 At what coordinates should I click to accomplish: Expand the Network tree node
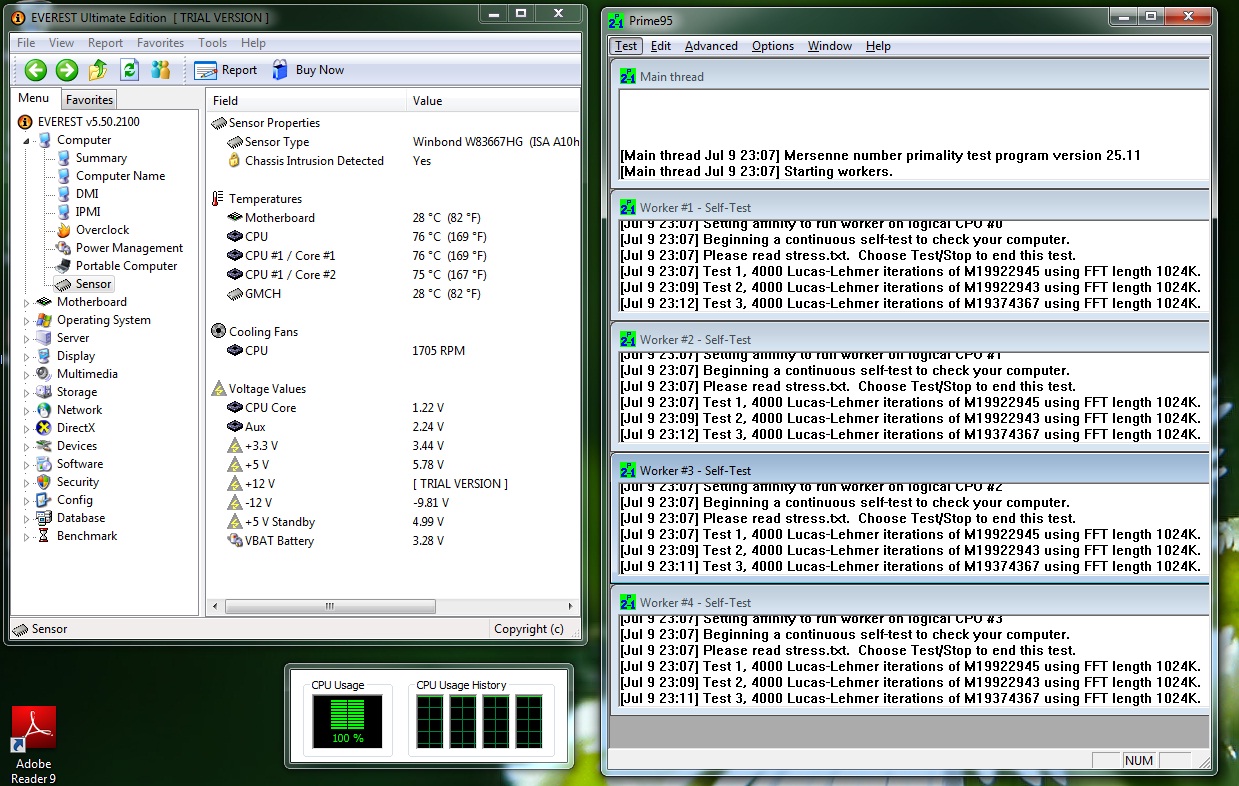point(28,411)
